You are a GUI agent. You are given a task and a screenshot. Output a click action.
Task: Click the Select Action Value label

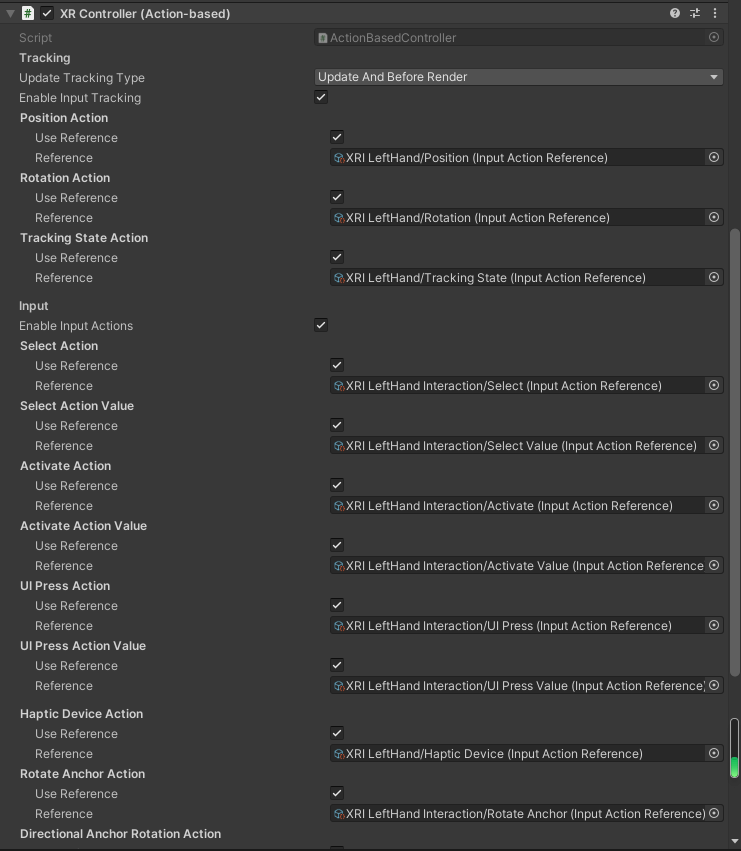point(77,405)
